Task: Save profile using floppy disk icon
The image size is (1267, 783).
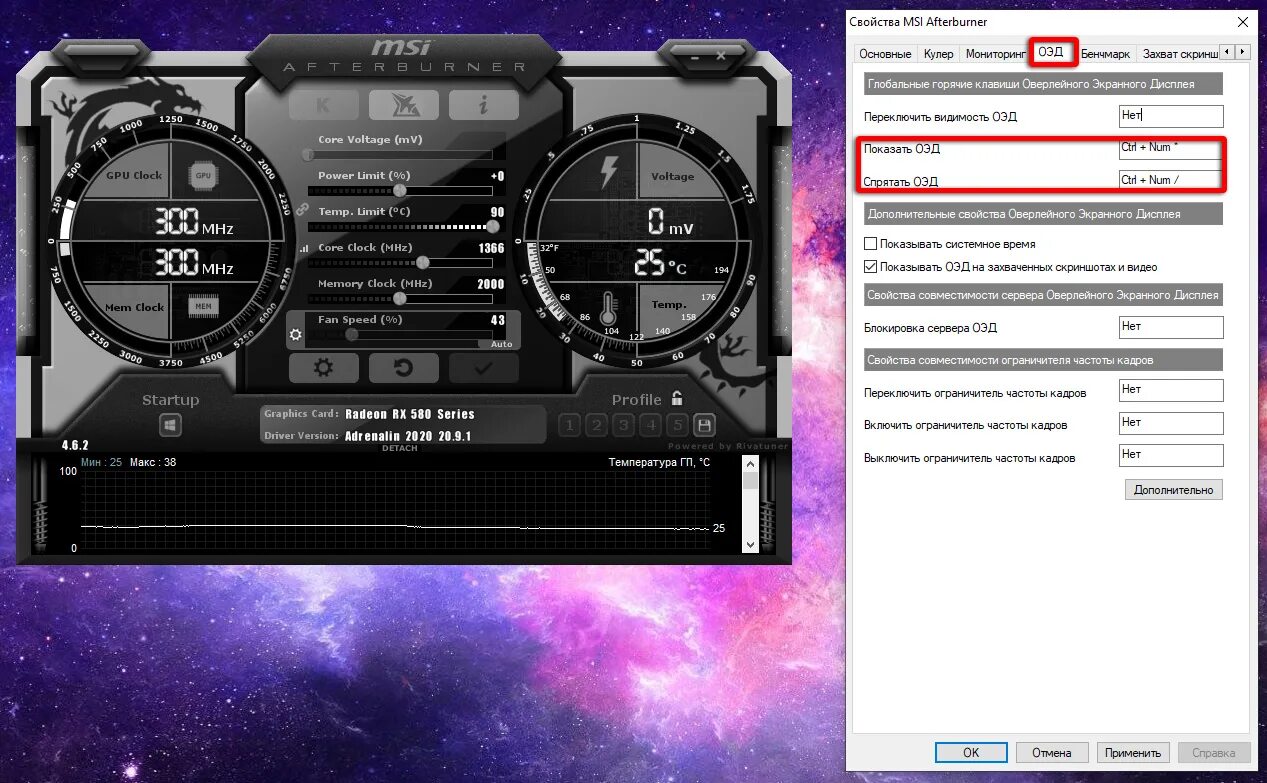Action: [704, 425]
